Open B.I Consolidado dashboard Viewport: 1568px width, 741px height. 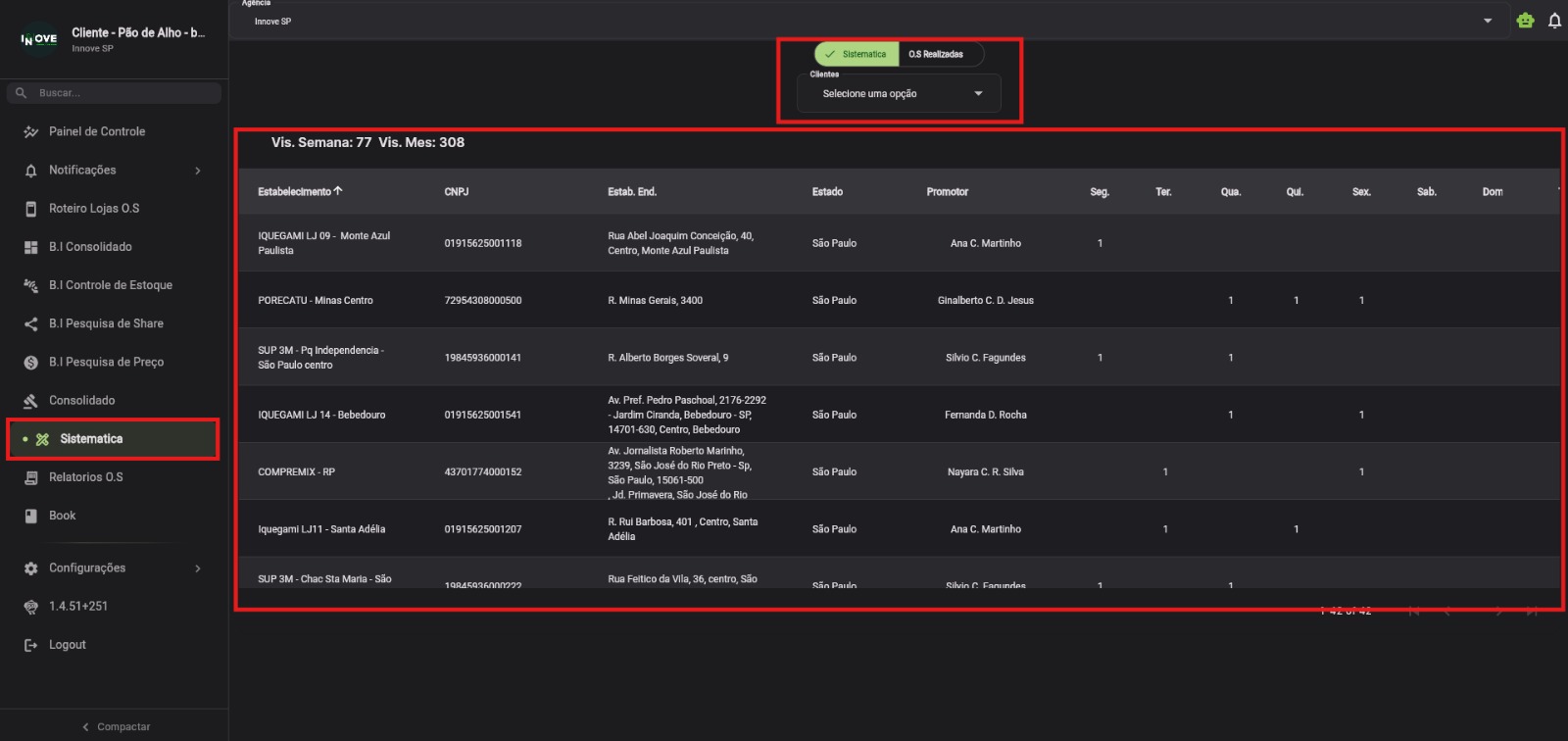(x=90, y=247)
